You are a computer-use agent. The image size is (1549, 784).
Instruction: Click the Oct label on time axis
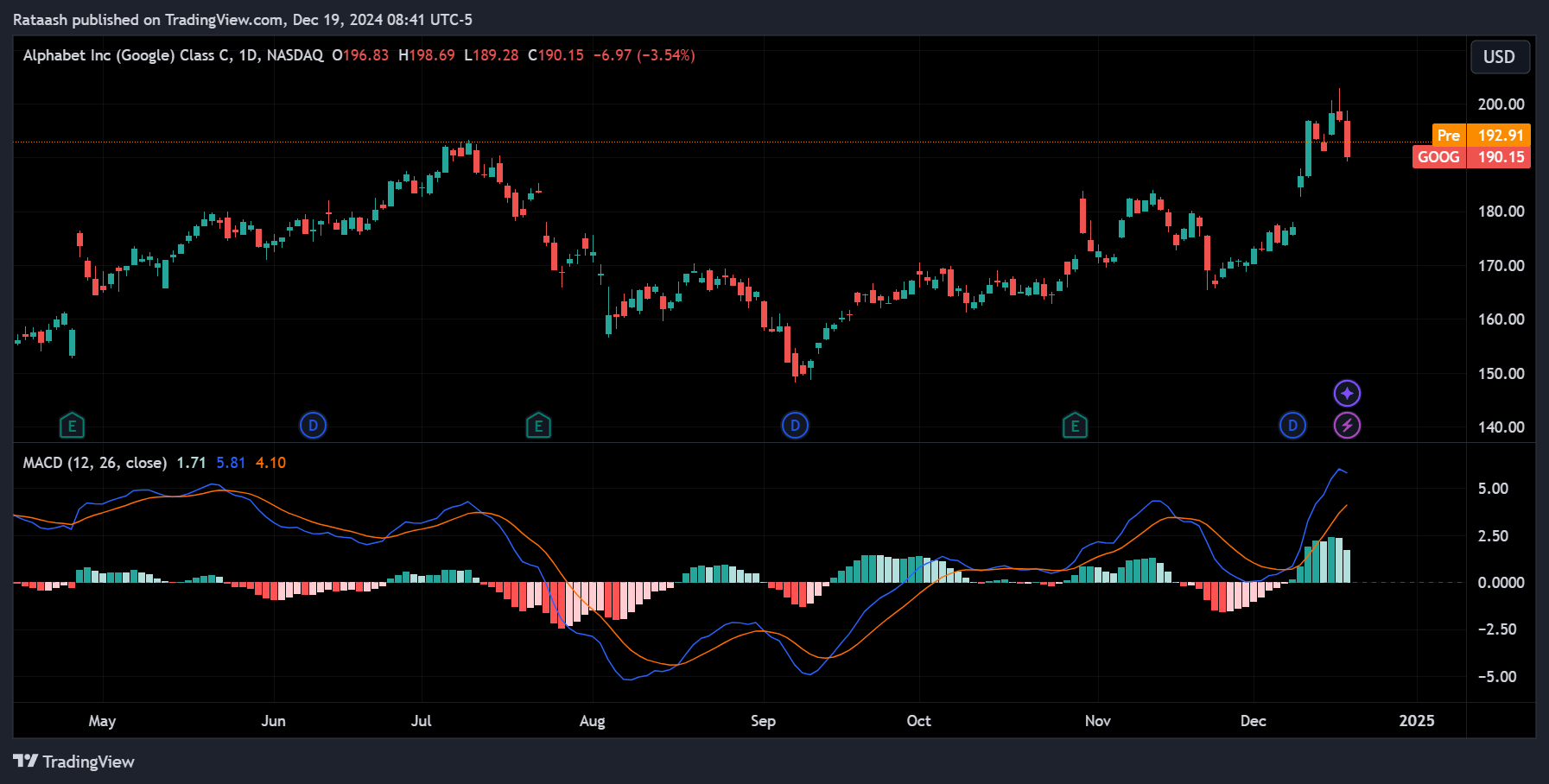click(x=919, y=721)
